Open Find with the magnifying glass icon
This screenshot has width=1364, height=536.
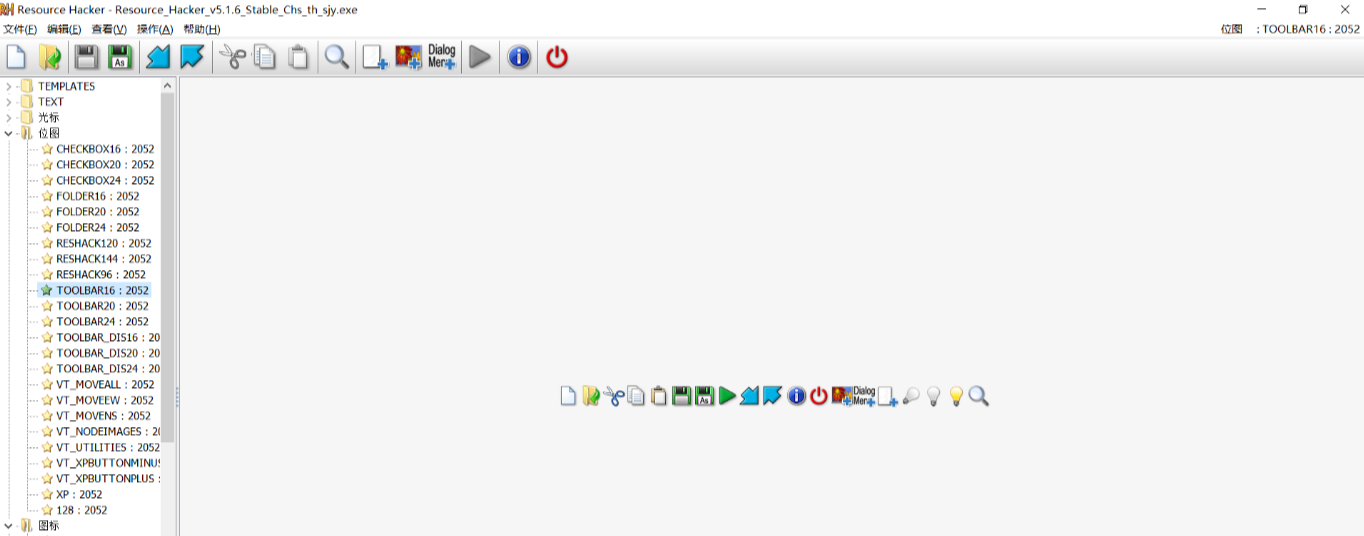tap(337, 57)
